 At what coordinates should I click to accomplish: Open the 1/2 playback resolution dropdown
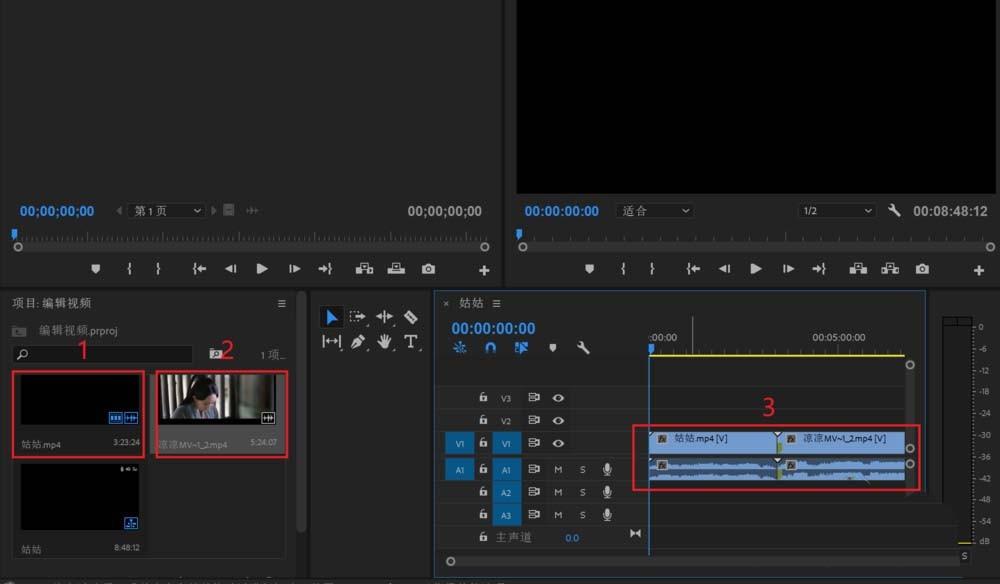(837, 210)
